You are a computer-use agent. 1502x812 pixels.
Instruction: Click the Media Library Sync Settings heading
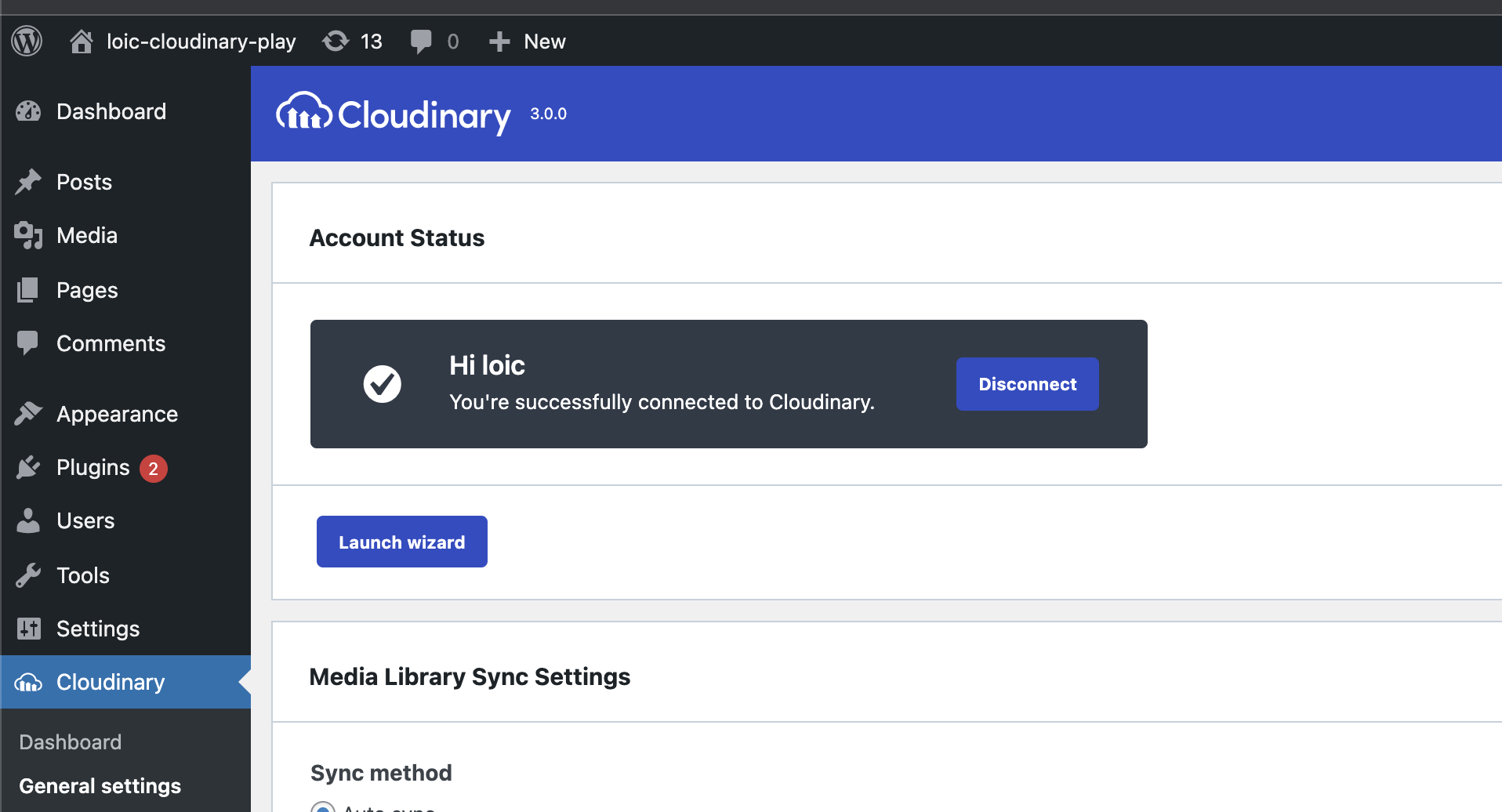click(470, 676)
